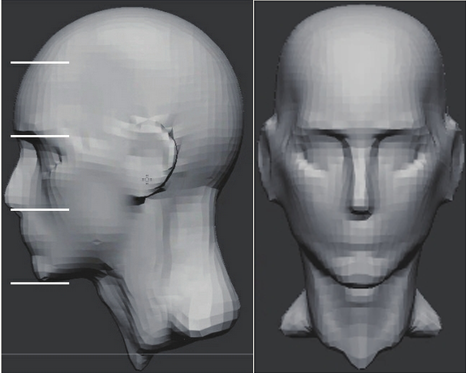The width and height of the screenshot is (466, 373).
Task: Select the white guide line at brow level
Action: 40,136
